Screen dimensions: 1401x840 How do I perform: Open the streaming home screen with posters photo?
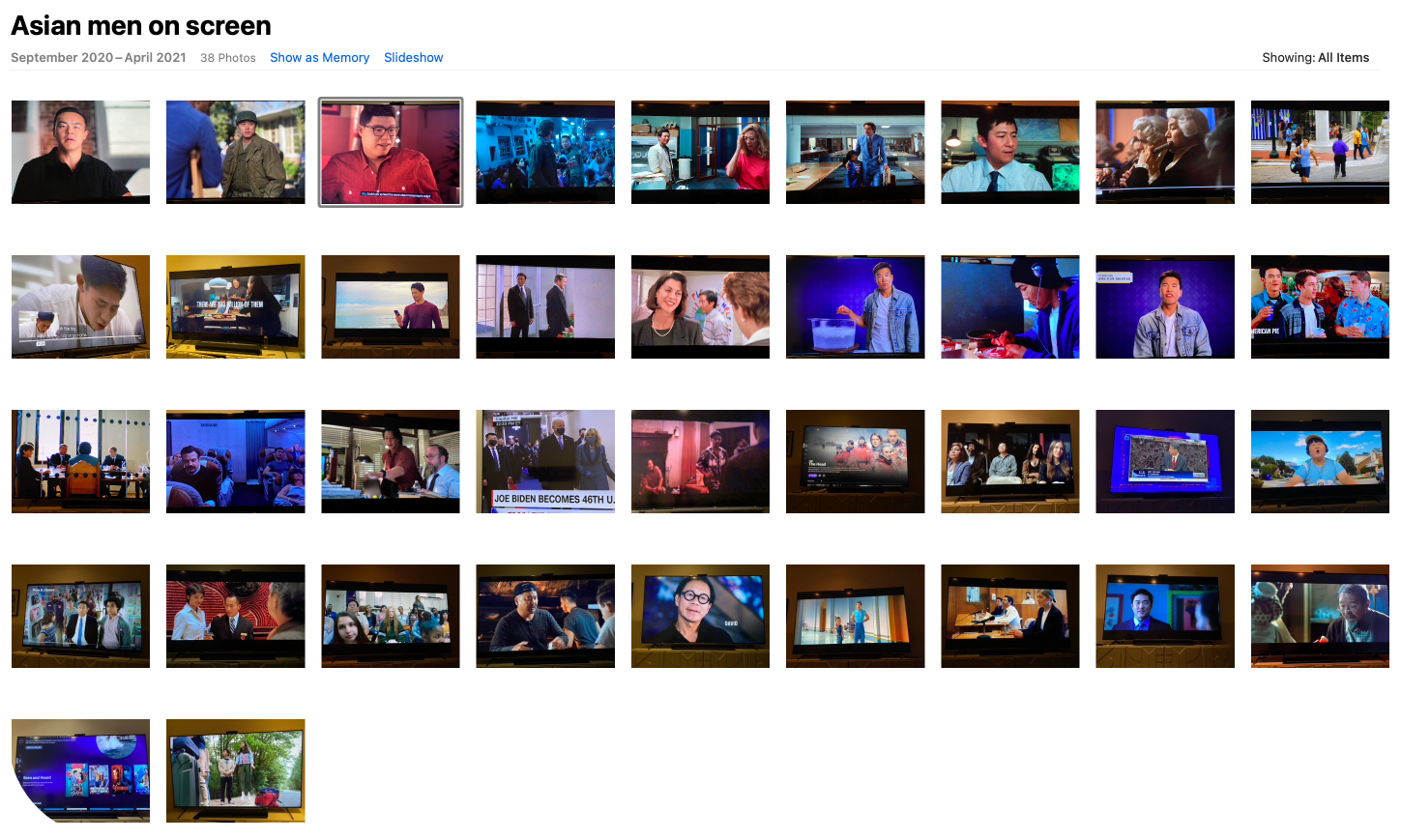click(x=80, y=770)
